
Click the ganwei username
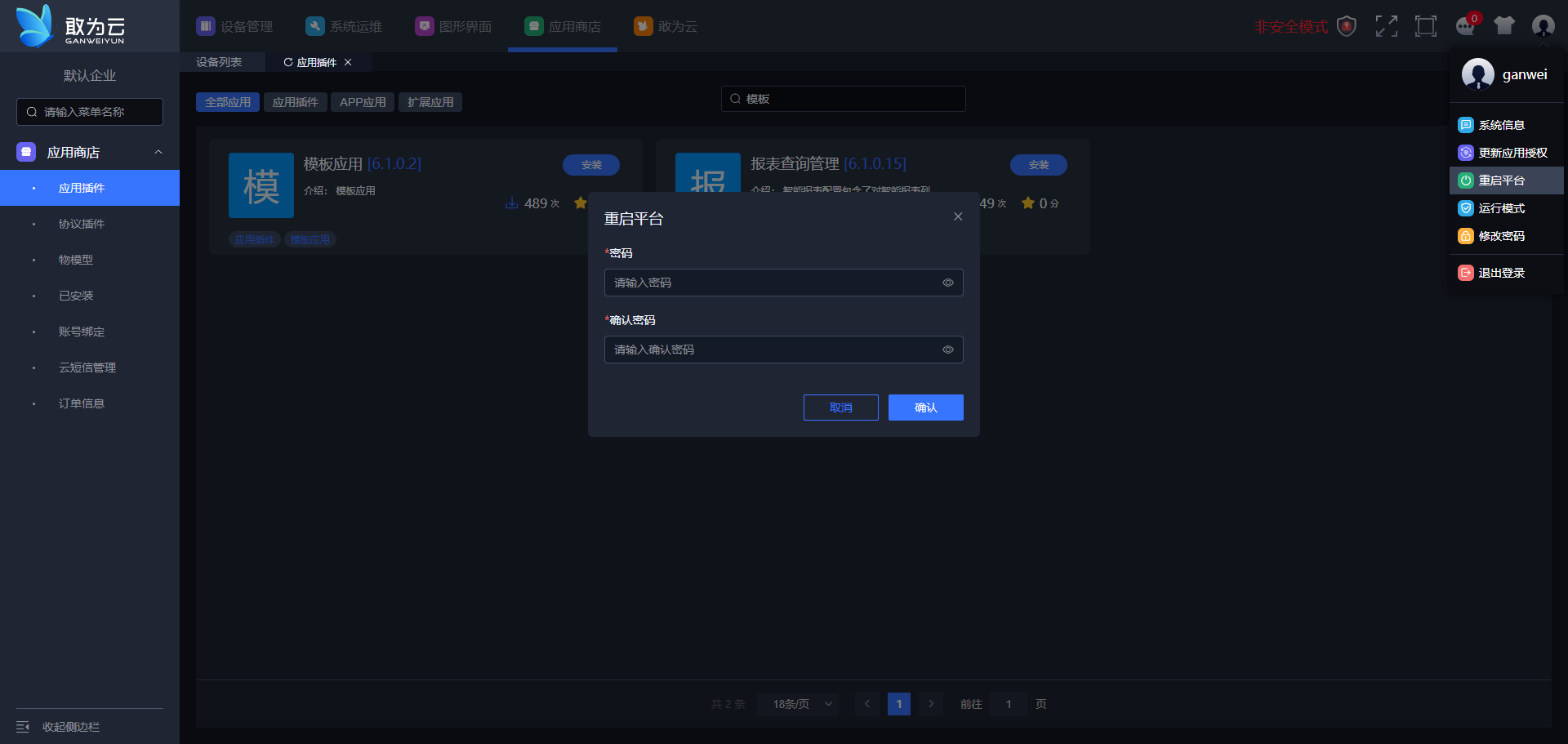(x=1525, y=74)
